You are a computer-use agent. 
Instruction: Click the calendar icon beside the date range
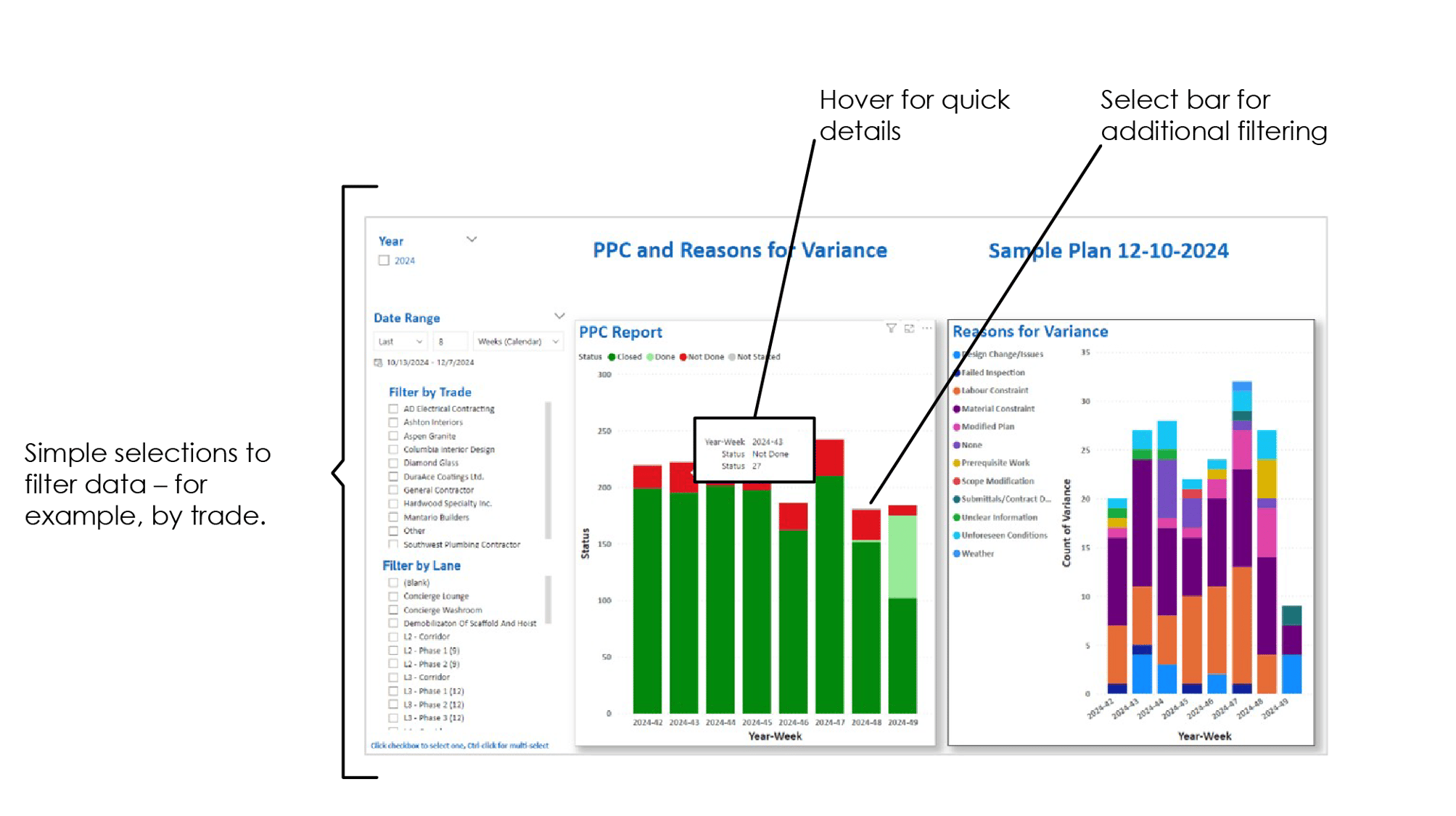378,363
